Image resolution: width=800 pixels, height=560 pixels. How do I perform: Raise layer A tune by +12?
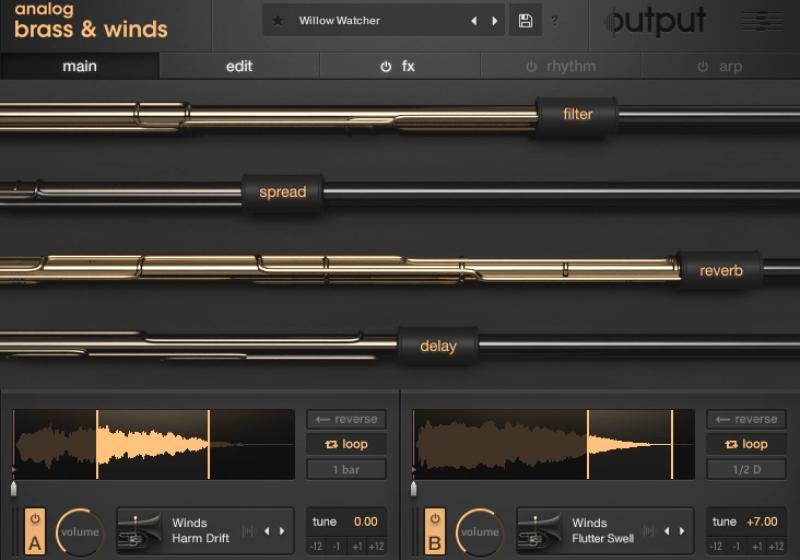click(377, 546)
